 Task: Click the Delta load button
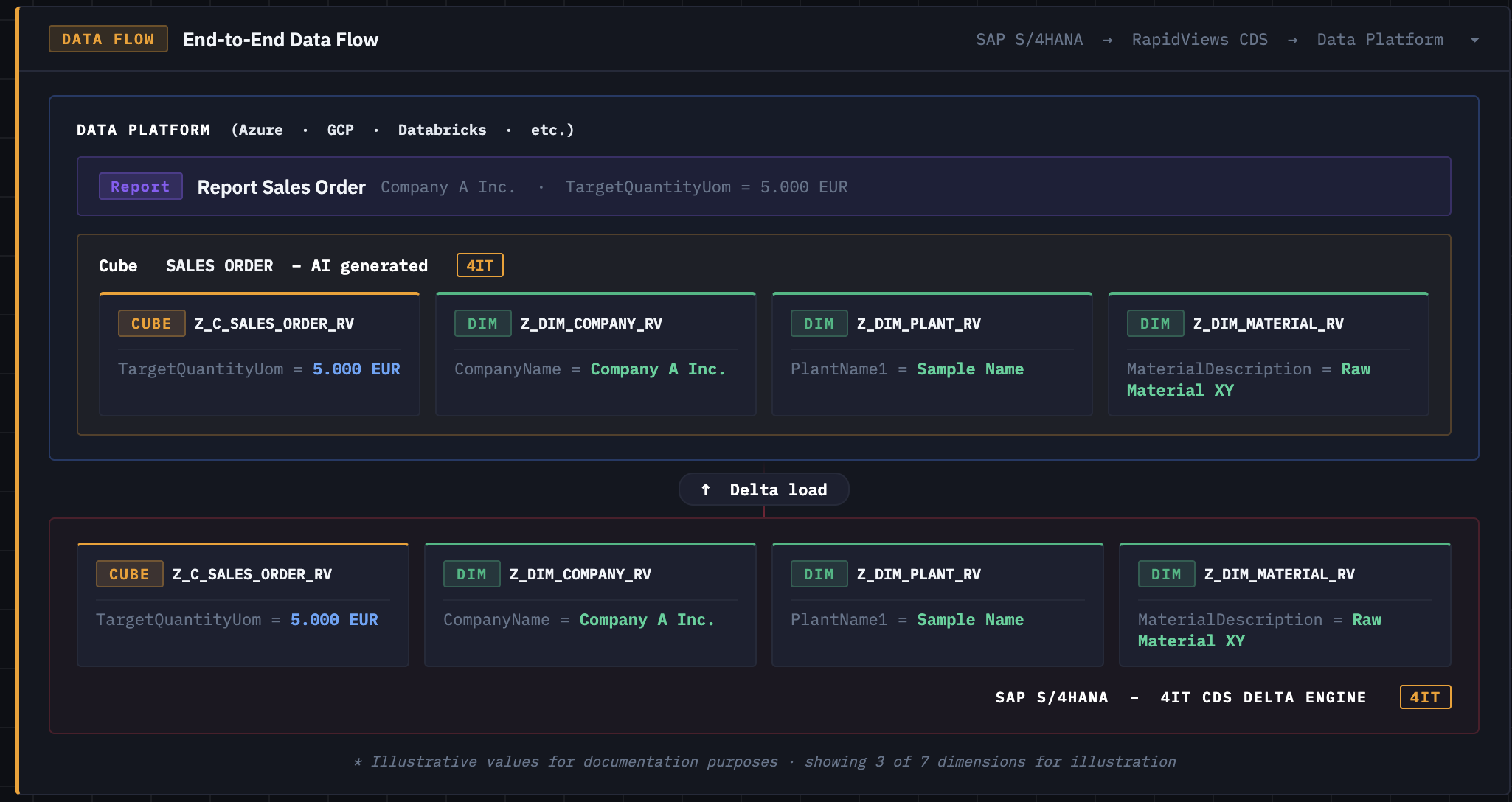coord(763,489)
